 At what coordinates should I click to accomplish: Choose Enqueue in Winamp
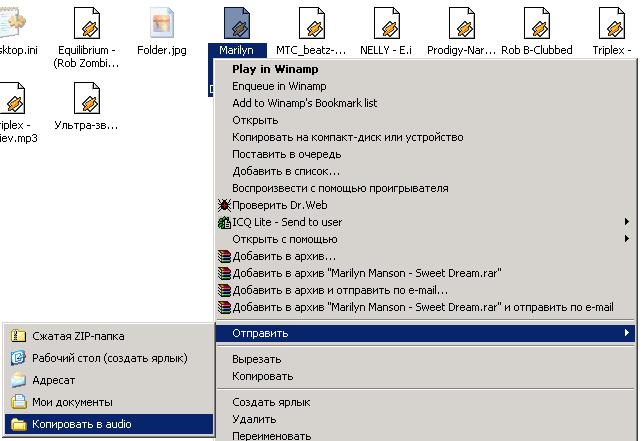425,86
